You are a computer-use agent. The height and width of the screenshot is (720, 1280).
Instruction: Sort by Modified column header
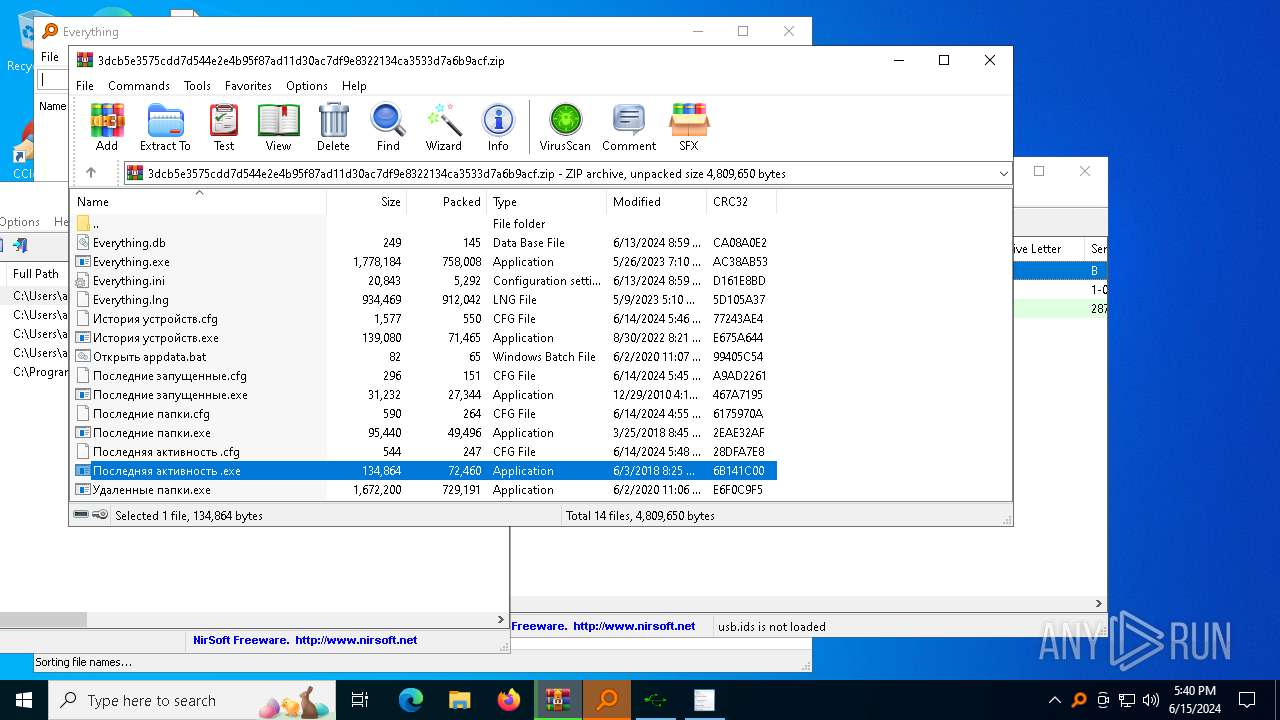click(657, 202)
